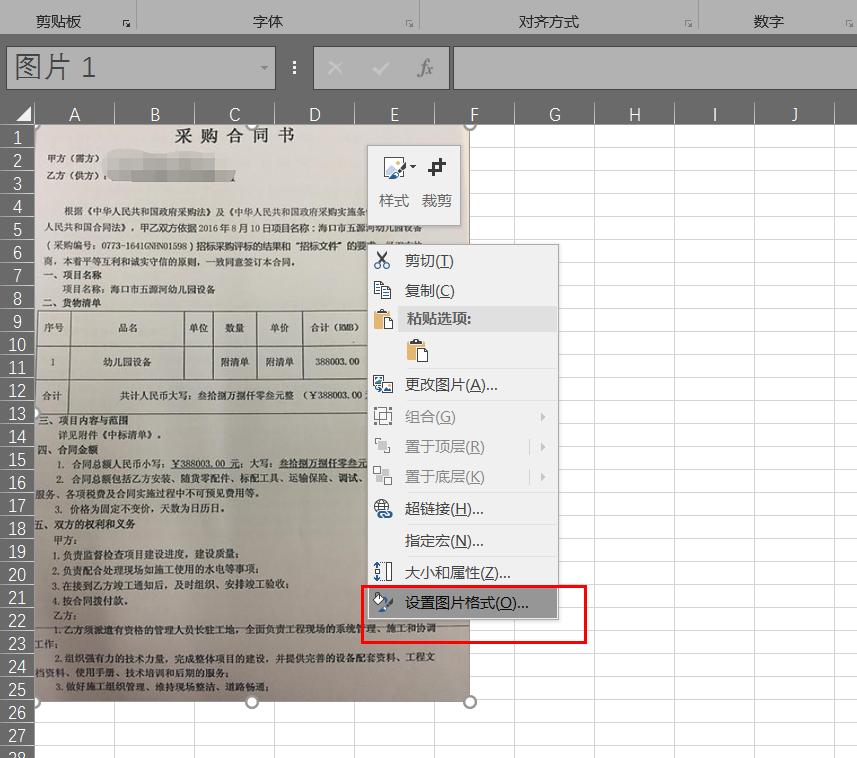Click the 超链接 (Hyperlink) icon

coord(381,509)
